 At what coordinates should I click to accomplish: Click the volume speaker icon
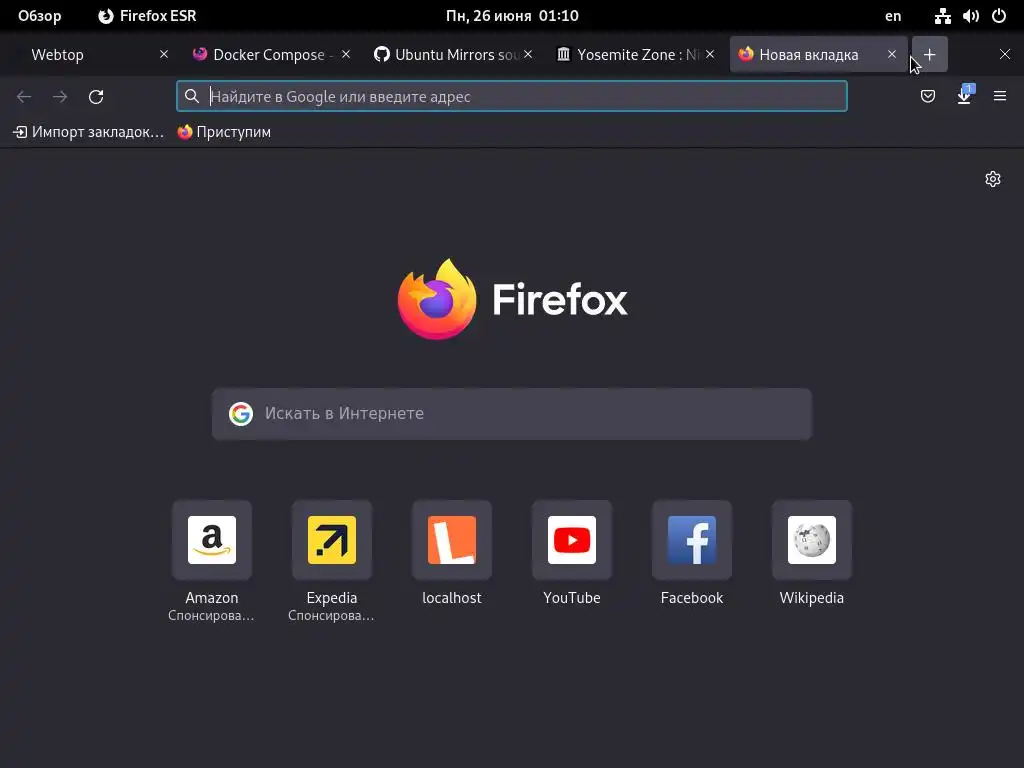click(970, 16)
